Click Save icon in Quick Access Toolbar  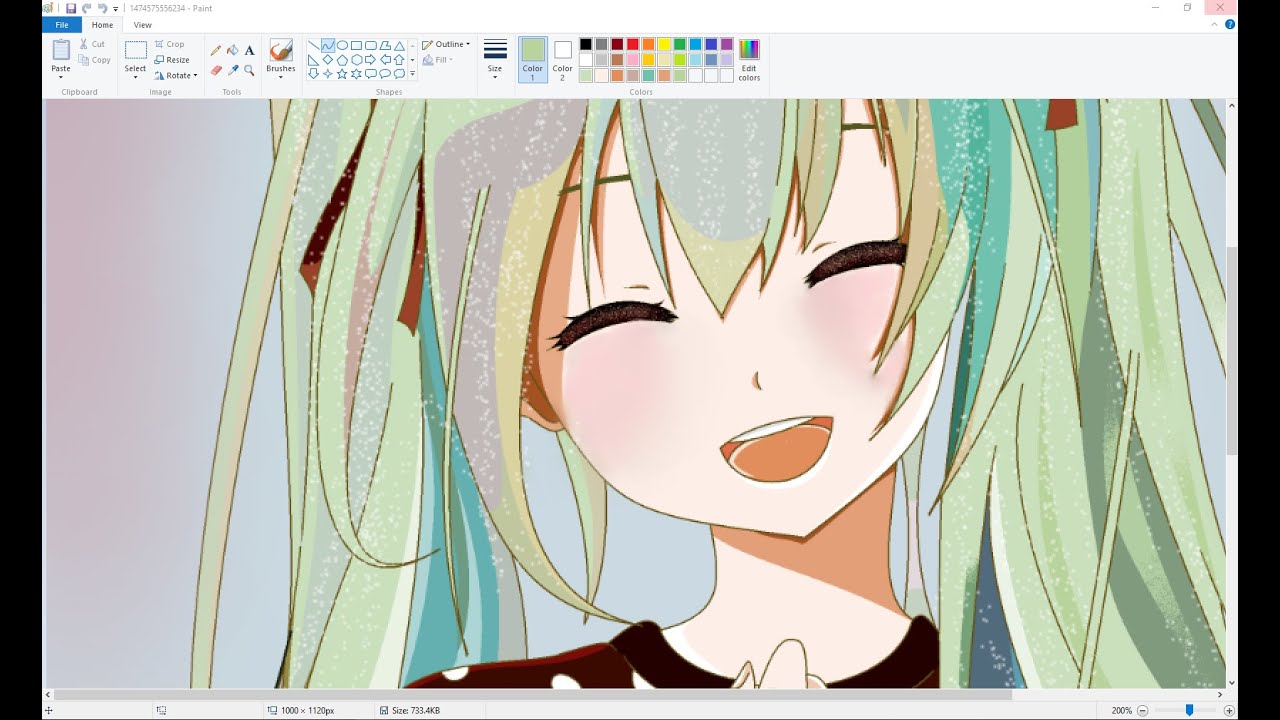click(x=71, y=9)
